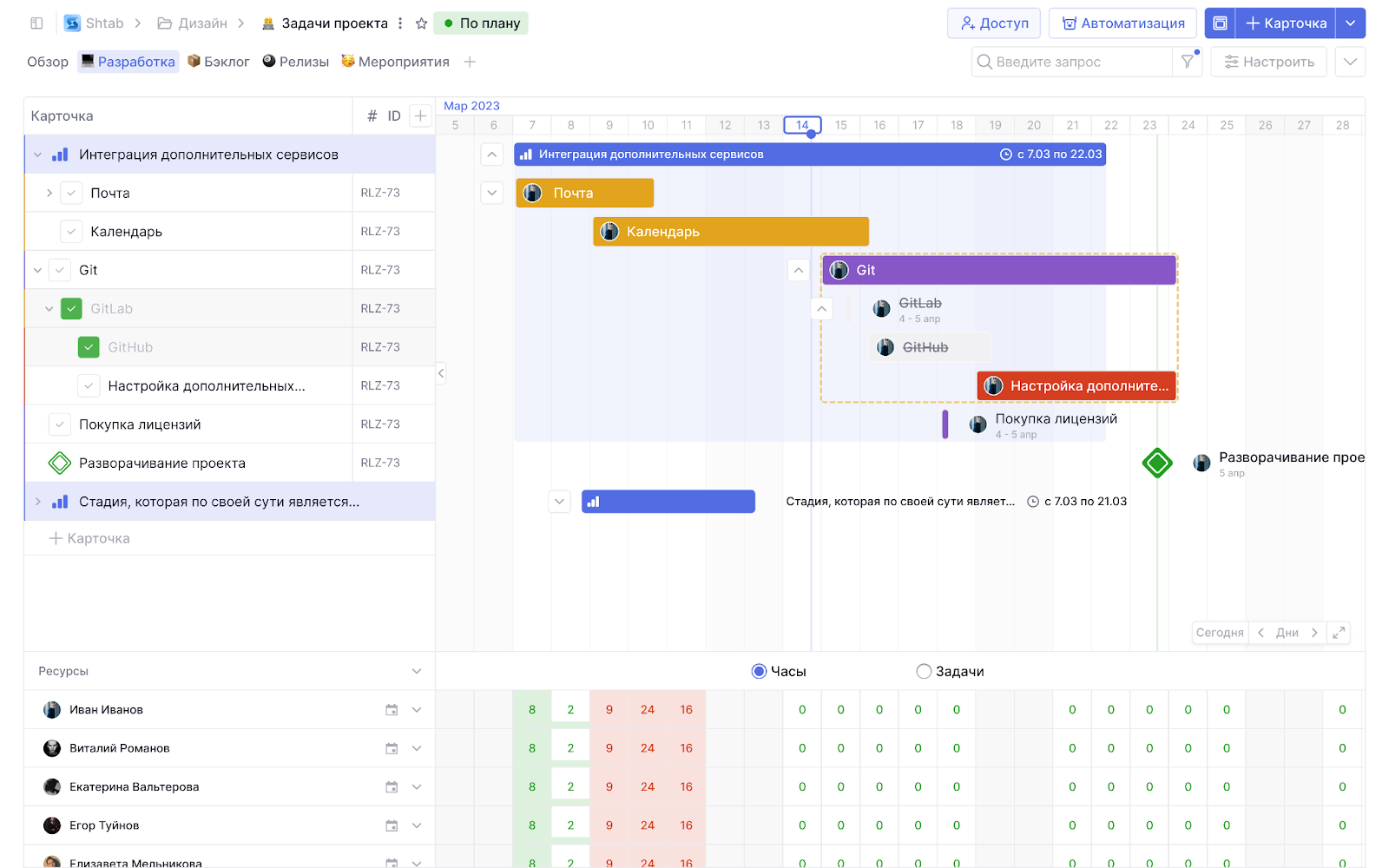Image resolution: width=1389 pixels, height=868 pixels.
Task: Expand Gantt chart to fullscreen
Action: (x=1339, y=633)
